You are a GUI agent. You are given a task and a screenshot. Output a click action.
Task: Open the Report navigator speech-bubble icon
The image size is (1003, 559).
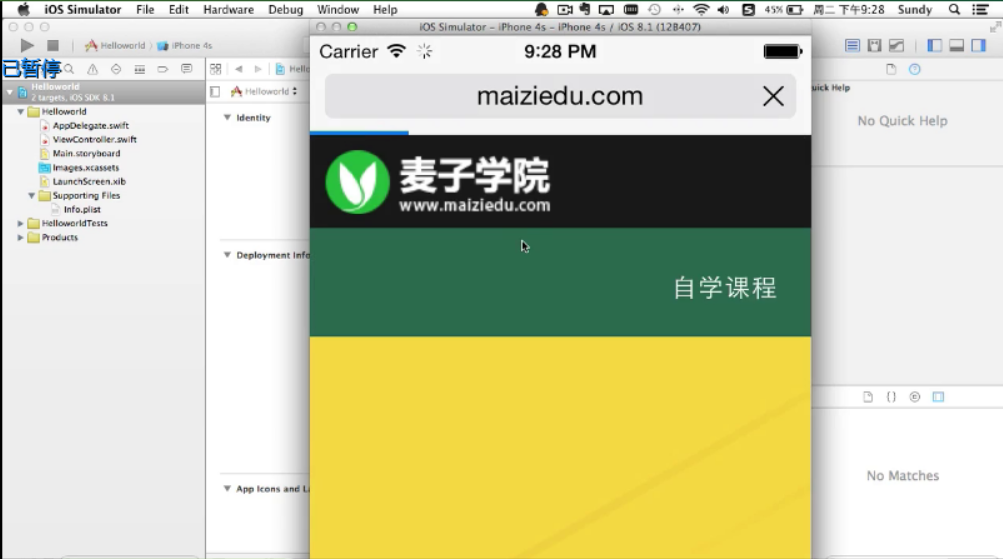click(x=186, y=69)
